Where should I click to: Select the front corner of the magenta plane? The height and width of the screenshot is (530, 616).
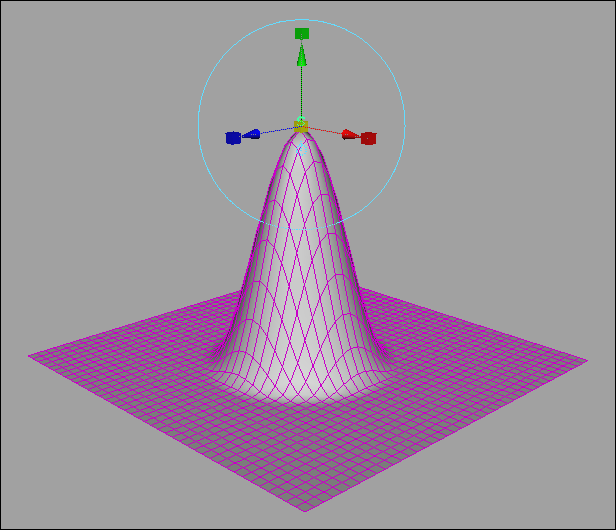[305, 510]
